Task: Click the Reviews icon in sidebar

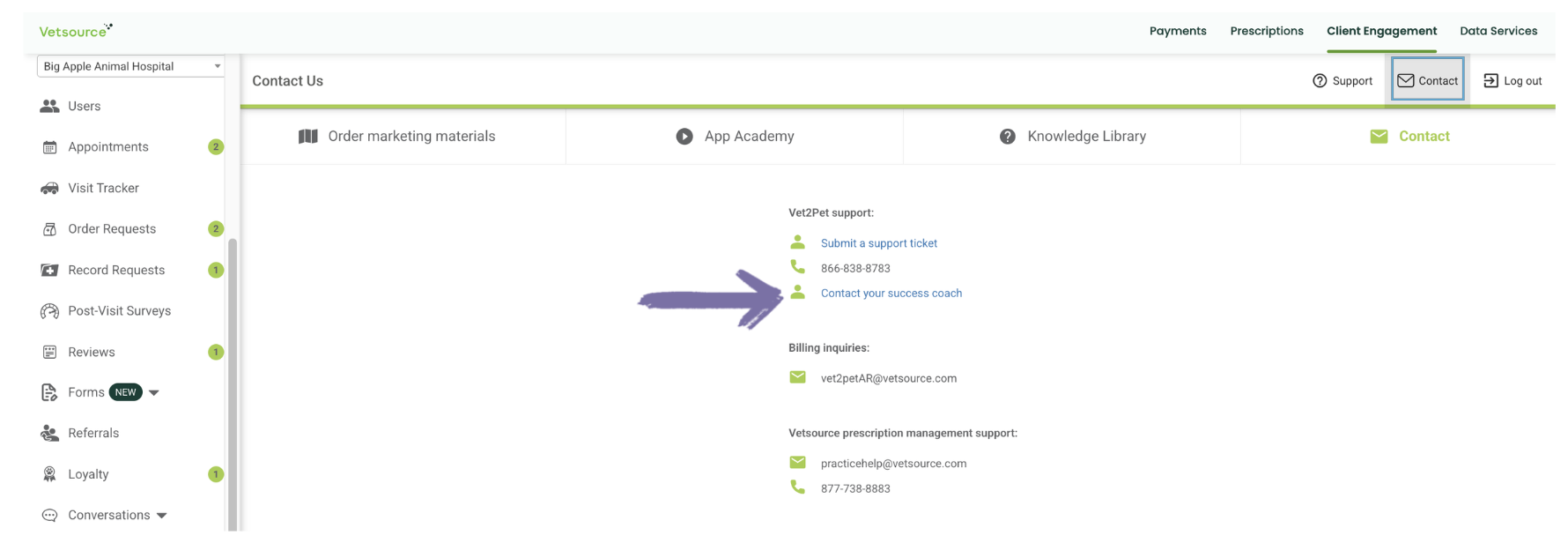Action: (49, 352)
